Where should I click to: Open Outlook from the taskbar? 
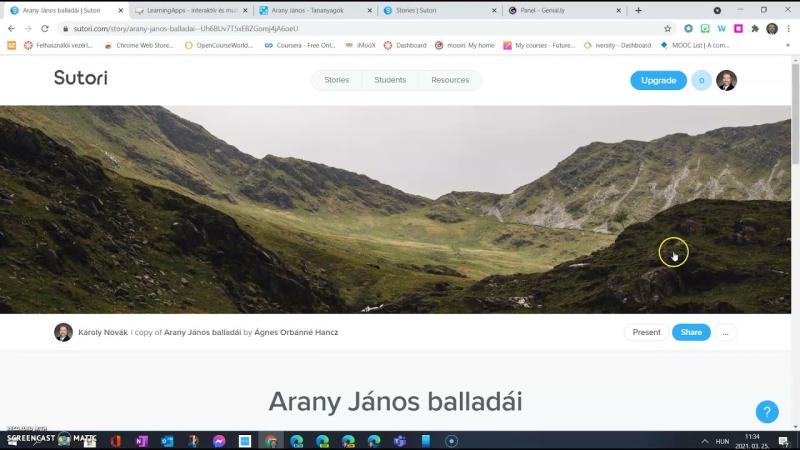coord(167,441)
